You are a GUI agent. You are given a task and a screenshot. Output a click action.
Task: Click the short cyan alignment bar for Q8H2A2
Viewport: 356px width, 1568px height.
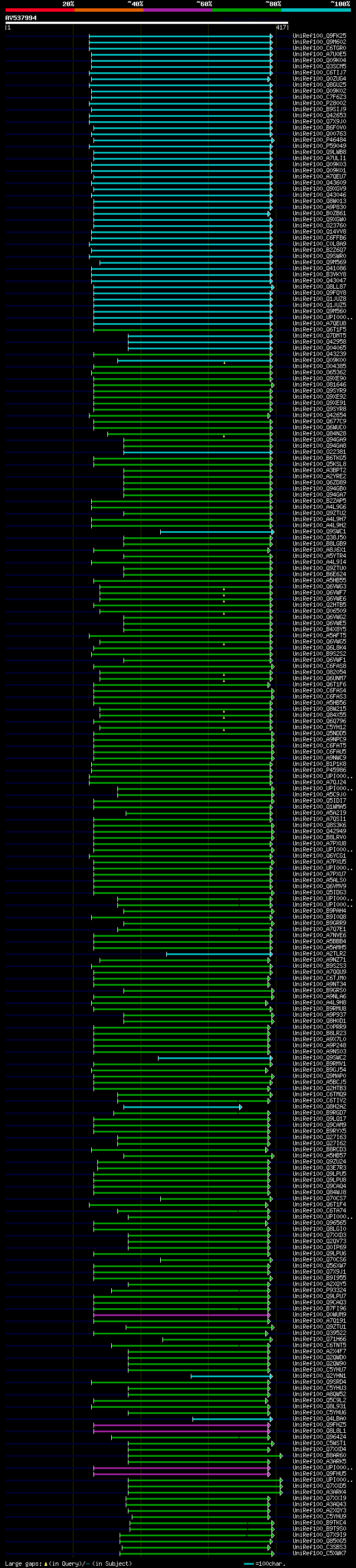tap(182, 1107)
